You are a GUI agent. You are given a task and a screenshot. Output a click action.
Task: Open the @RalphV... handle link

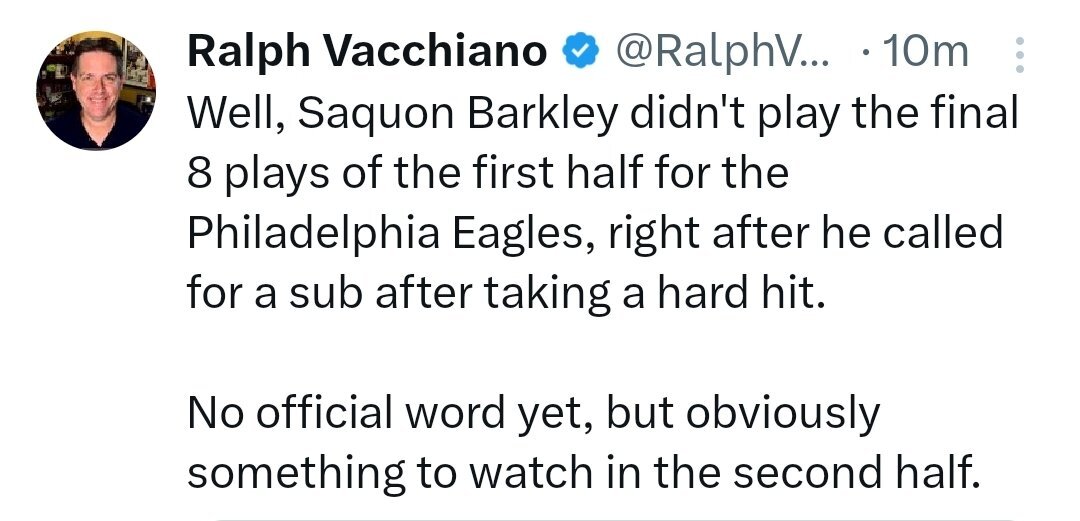pyautogui.click(x=722, y=52)
